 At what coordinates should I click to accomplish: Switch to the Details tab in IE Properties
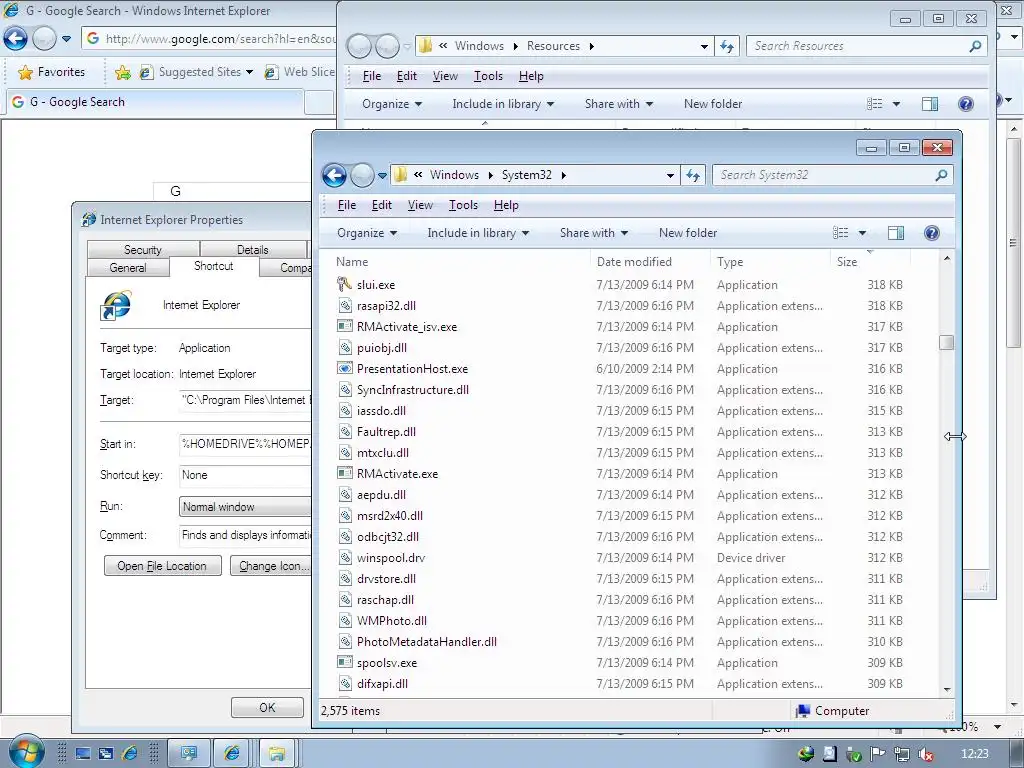tap(253, 249)
